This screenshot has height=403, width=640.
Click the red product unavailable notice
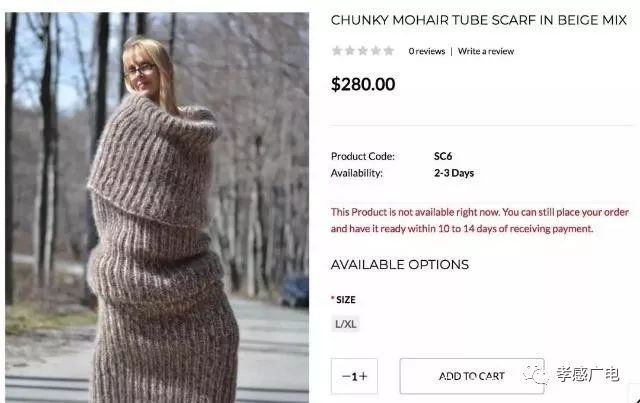coord(480,220)
